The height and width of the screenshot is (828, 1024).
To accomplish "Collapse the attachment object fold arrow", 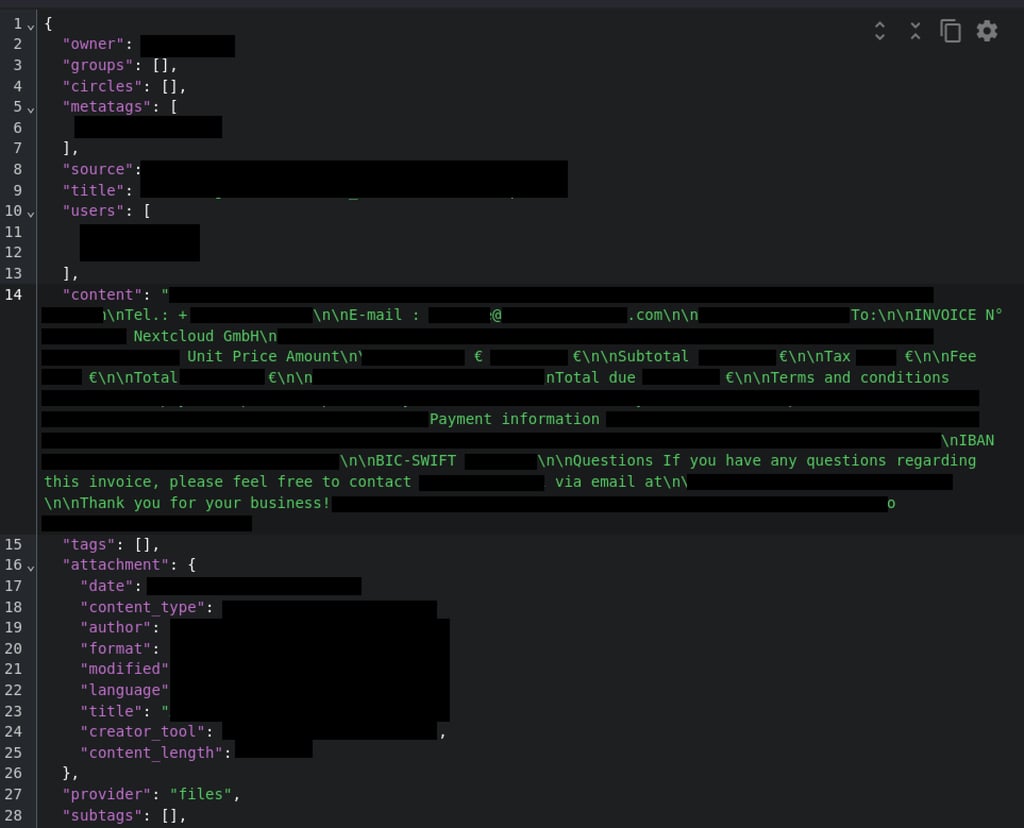I will coord(31,568).
